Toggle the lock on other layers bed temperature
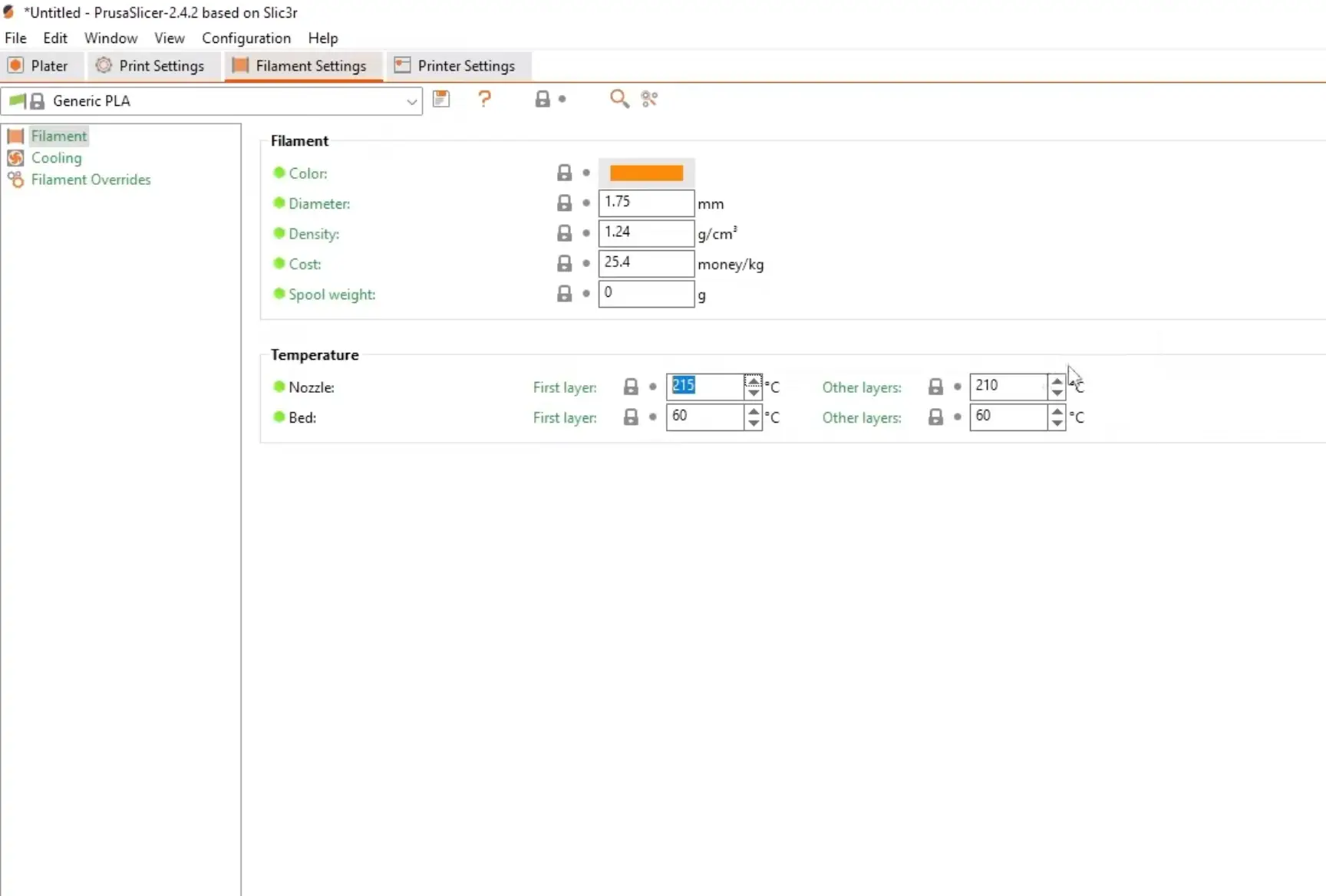 [x=935, y=417]
